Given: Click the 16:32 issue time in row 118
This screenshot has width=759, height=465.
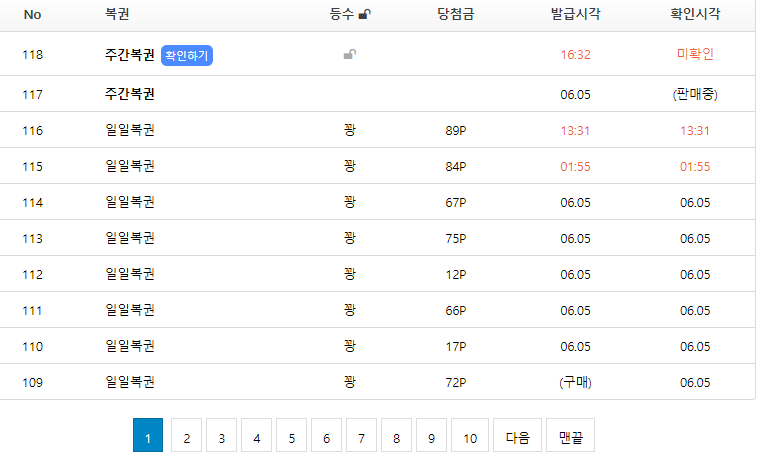Looking at the screenshot, I should [576, 55].
